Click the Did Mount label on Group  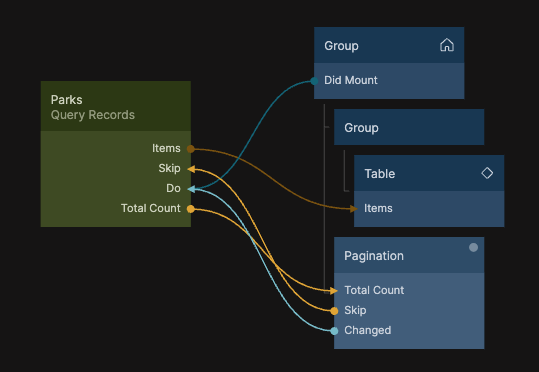click(x=351, y=80)
